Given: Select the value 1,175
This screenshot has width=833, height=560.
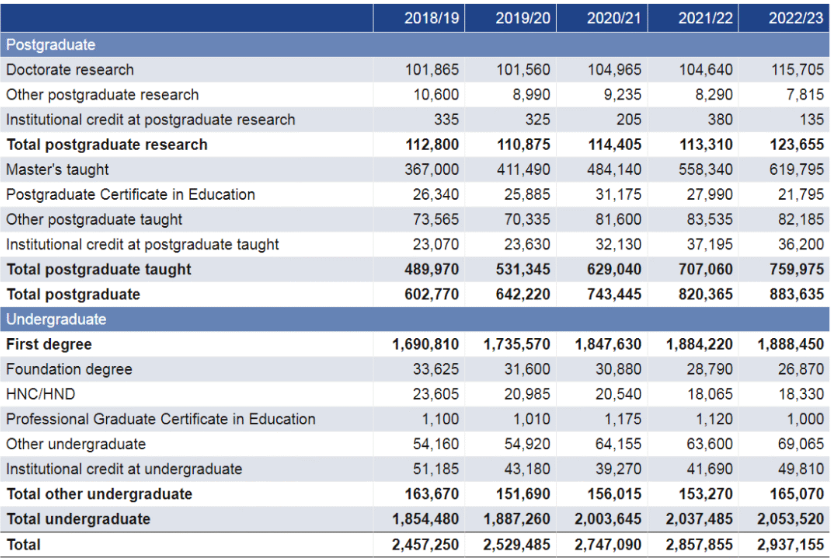Looking at the screenshot, I should pyautogui.click(x=623, y=419).
